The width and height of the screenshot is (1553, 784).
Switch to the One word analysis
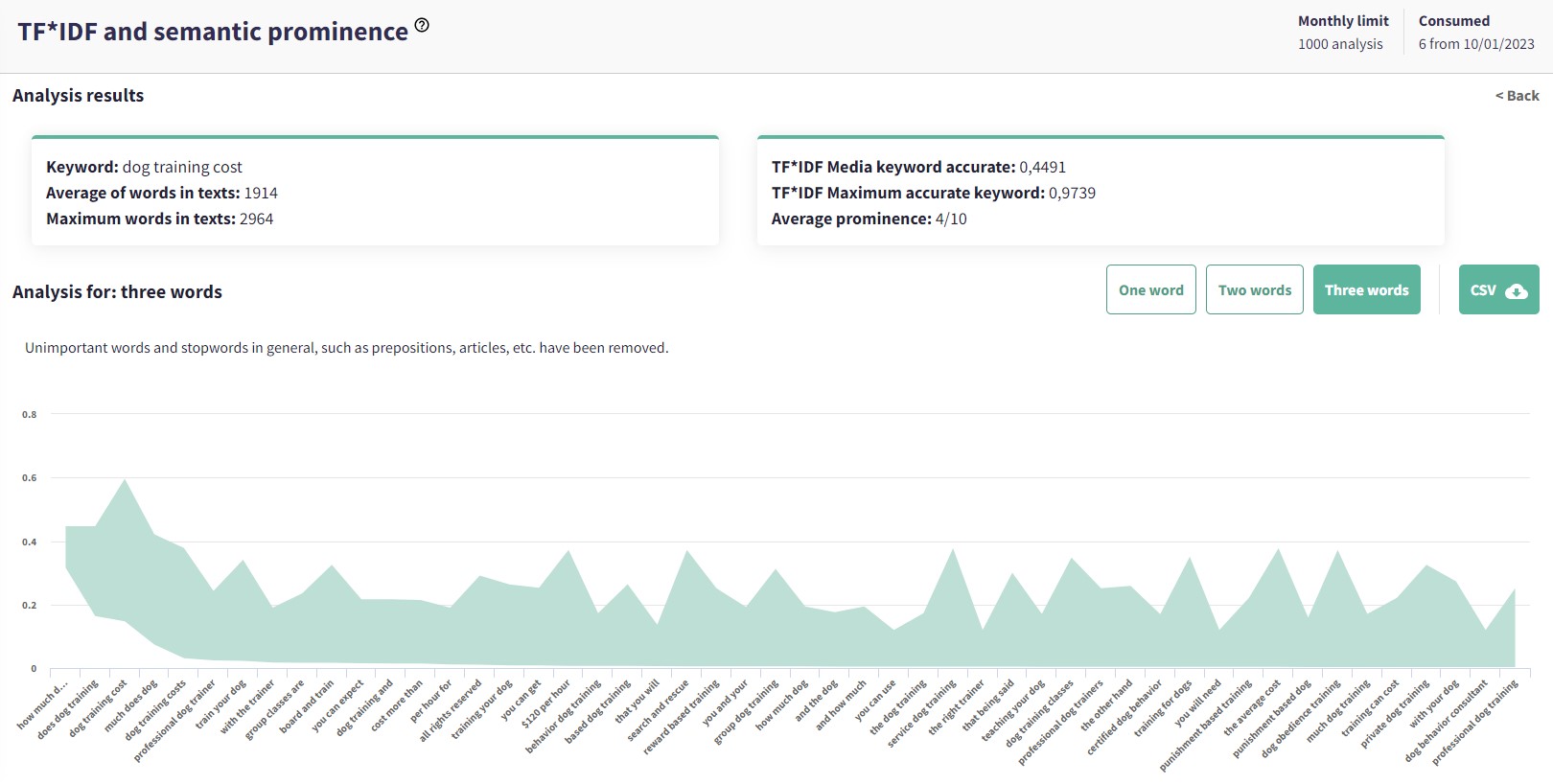pos(1150,290)
